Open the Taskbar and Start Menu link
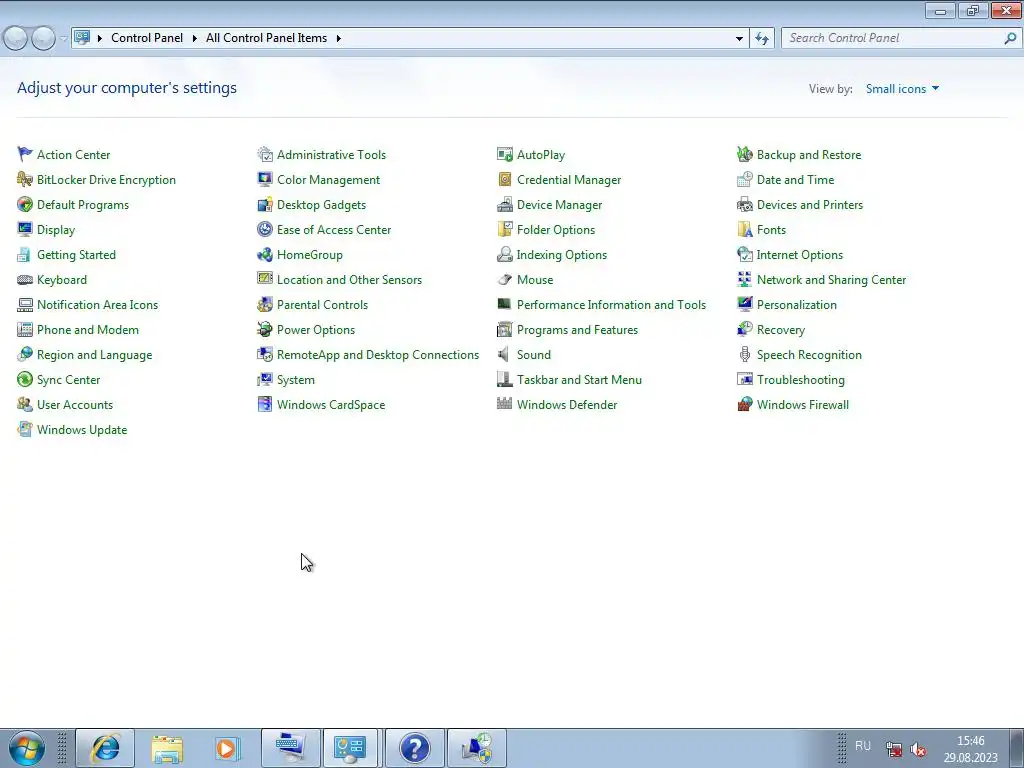Image resolution: width=1024 pixels, height=768 pixels. 579,380
